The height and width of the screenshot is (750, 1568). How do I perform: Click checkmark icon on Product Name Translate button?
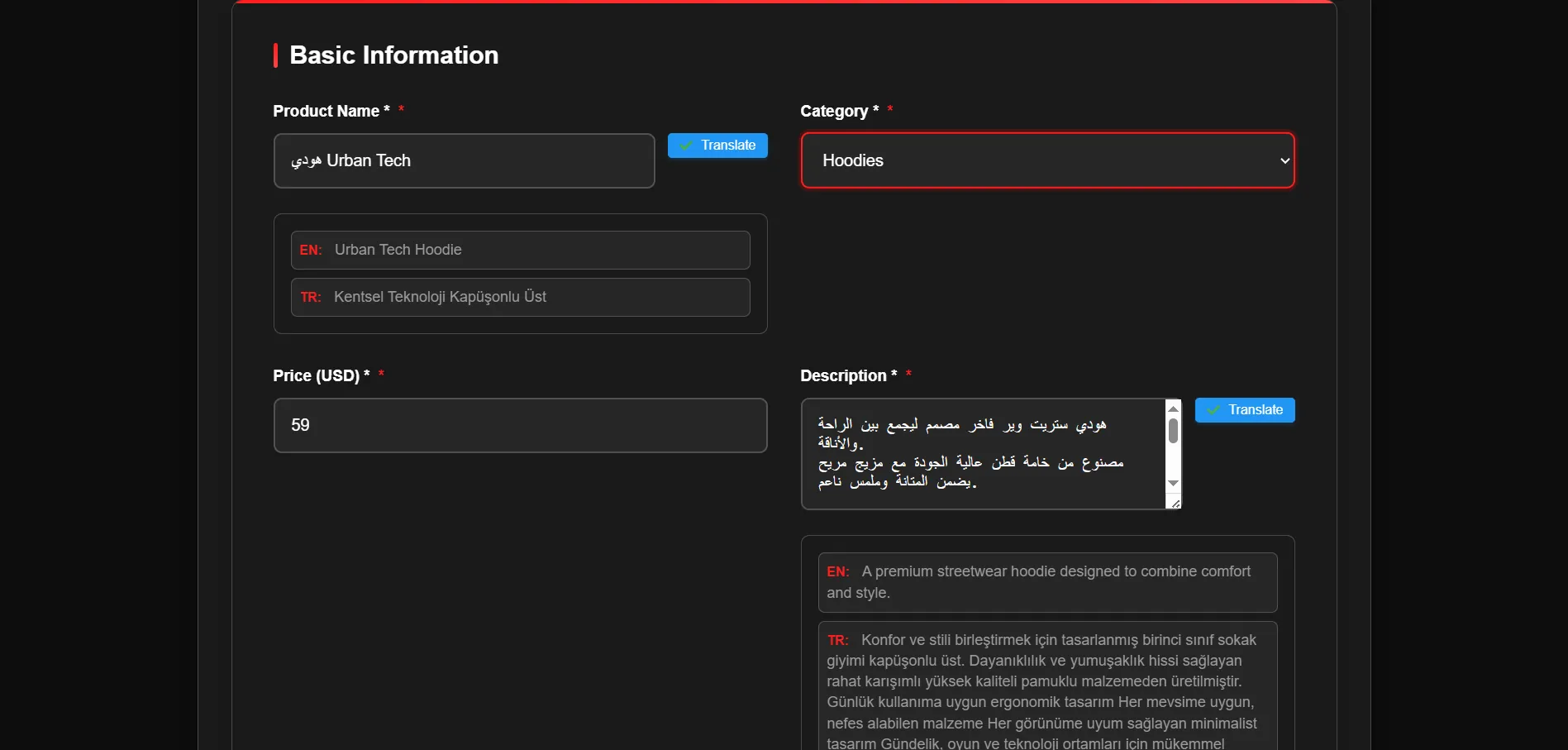pyautogui.click(x=686, y=146)
